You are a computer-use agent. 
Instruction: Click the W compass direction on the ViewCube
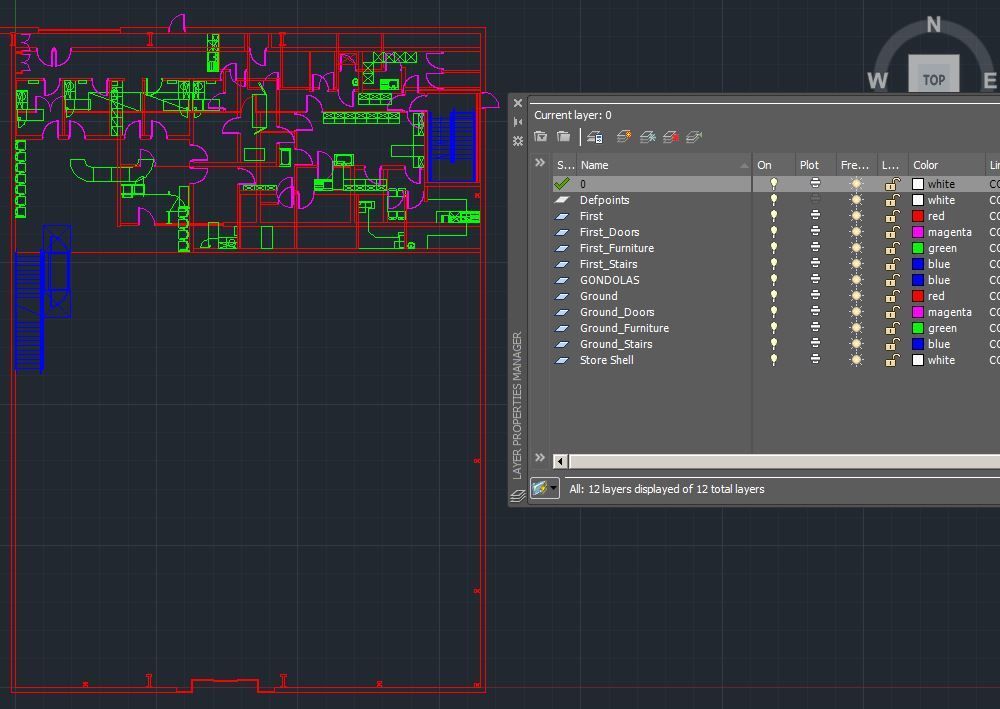878,80
